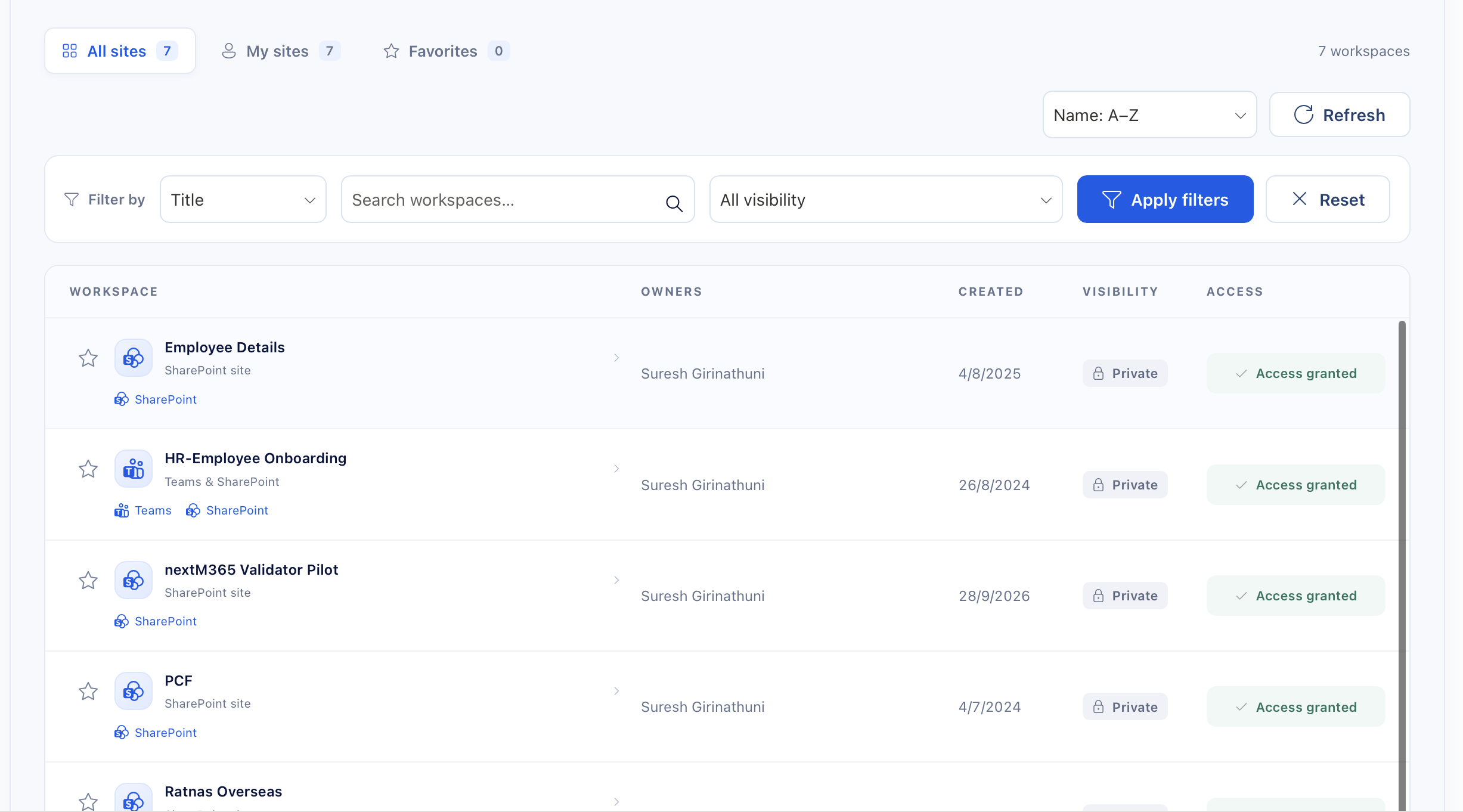
Task: Click the Search workspaces input field
Action: [517, 199]
